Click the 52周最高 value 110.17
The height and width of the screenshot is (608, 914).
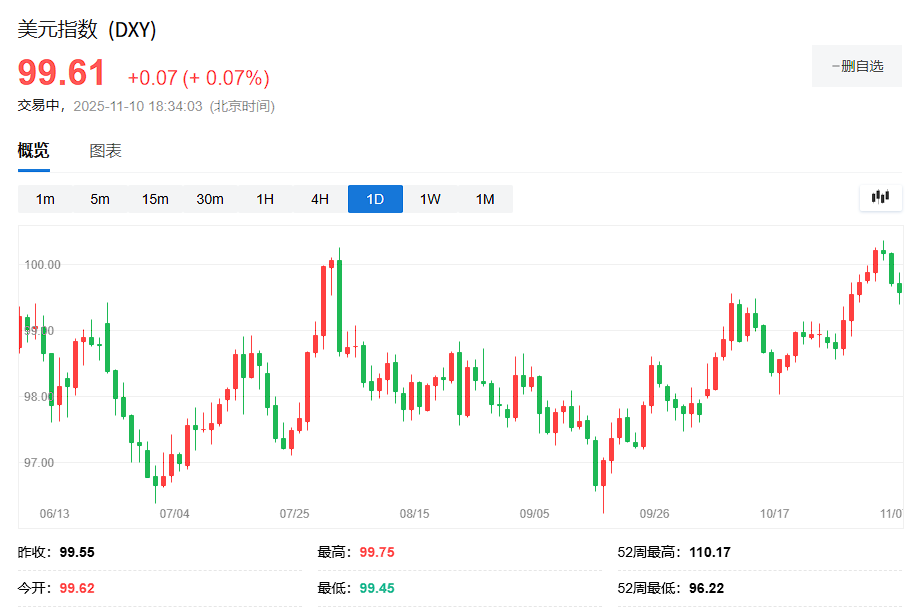click(710, 552)
